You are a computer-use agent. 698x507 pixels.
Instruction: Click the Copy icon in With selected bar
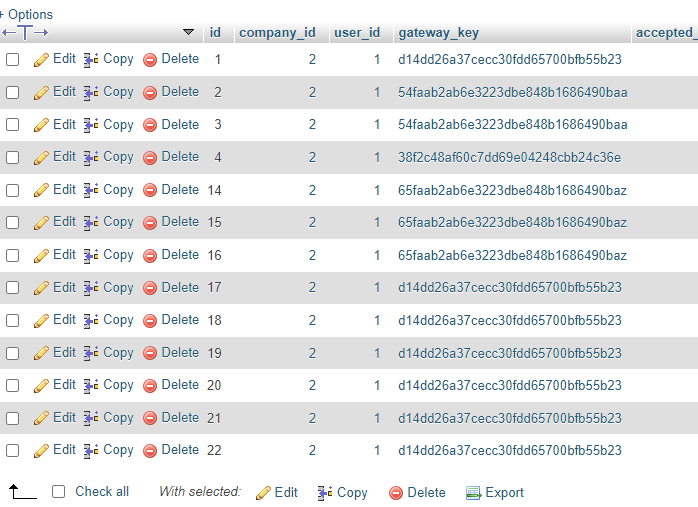[x=325, y=493]
